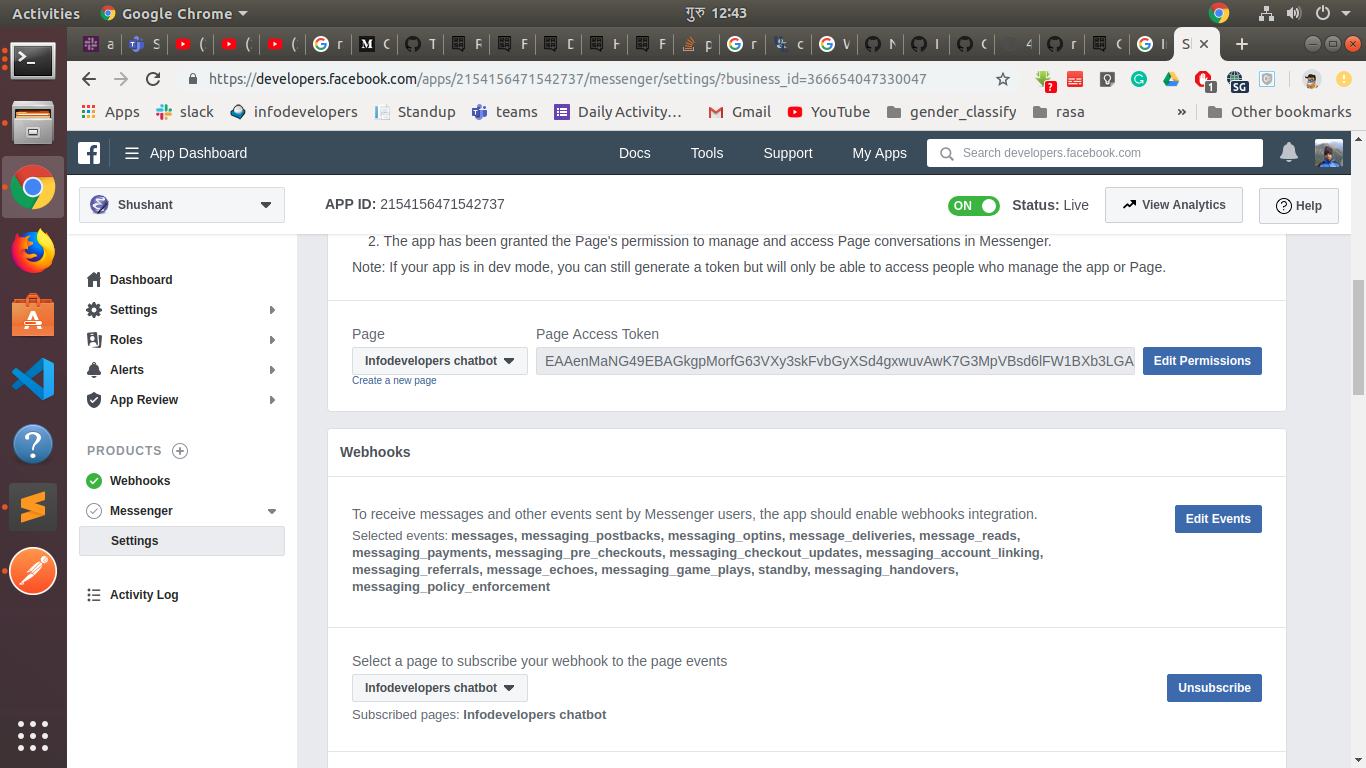The height and width of the screenshot is (768, 1366).
Task: Launch Visual Studio Code from the dock
Action: click(33, 379)
